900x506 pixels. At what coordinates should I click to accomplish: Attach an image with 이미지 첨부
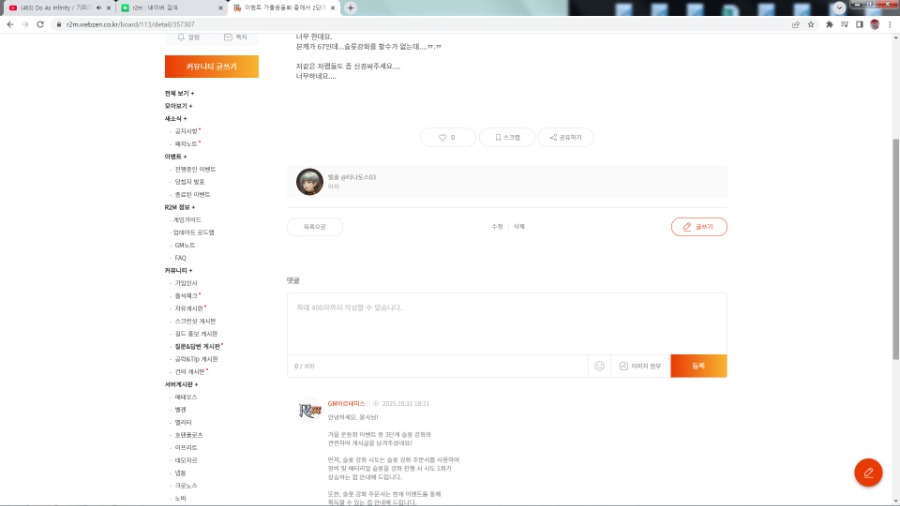click(640, 366)
